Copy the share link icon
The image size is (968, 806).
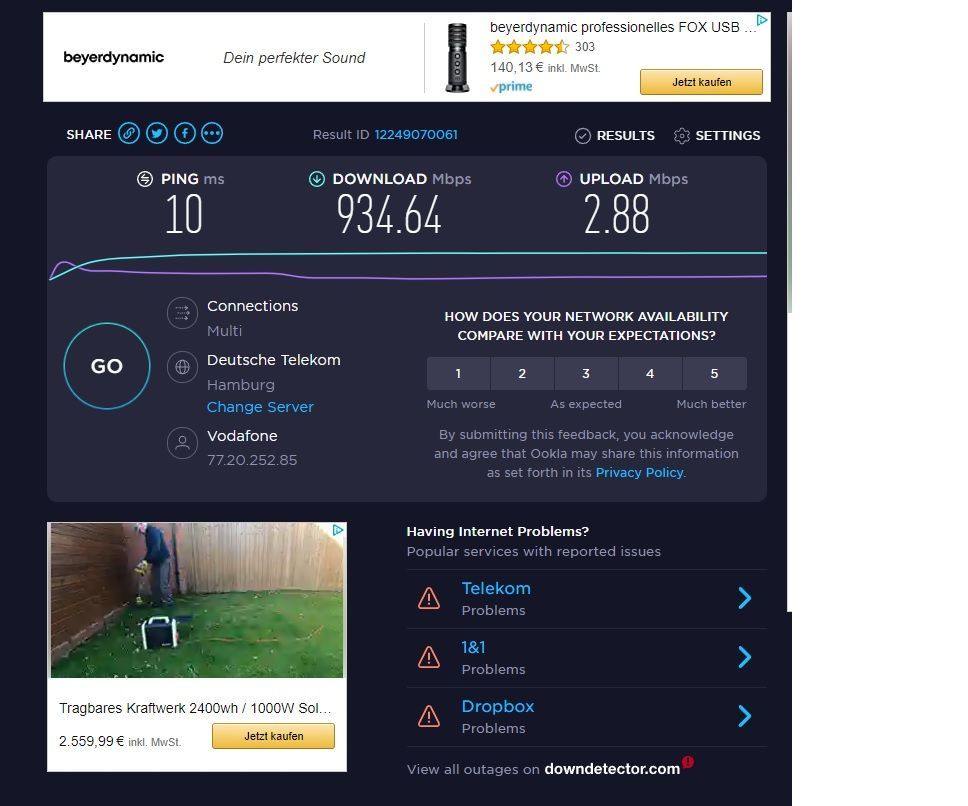(x=129, y=133)
